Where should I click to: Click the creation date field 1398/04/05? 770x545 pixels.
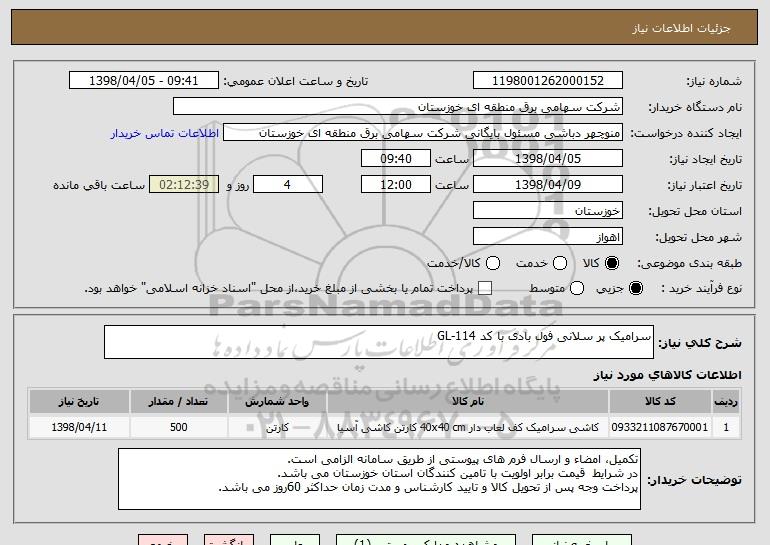548,159
